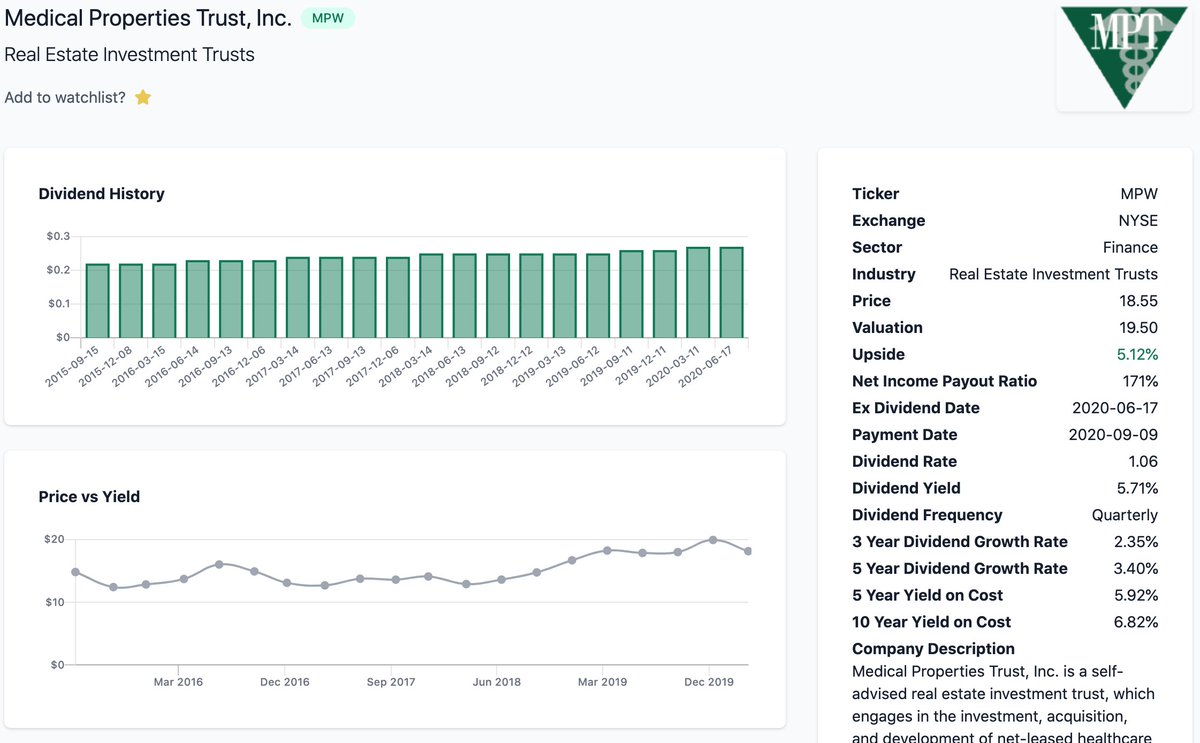Click the green Upside value 5.12%

(1138, 354)
